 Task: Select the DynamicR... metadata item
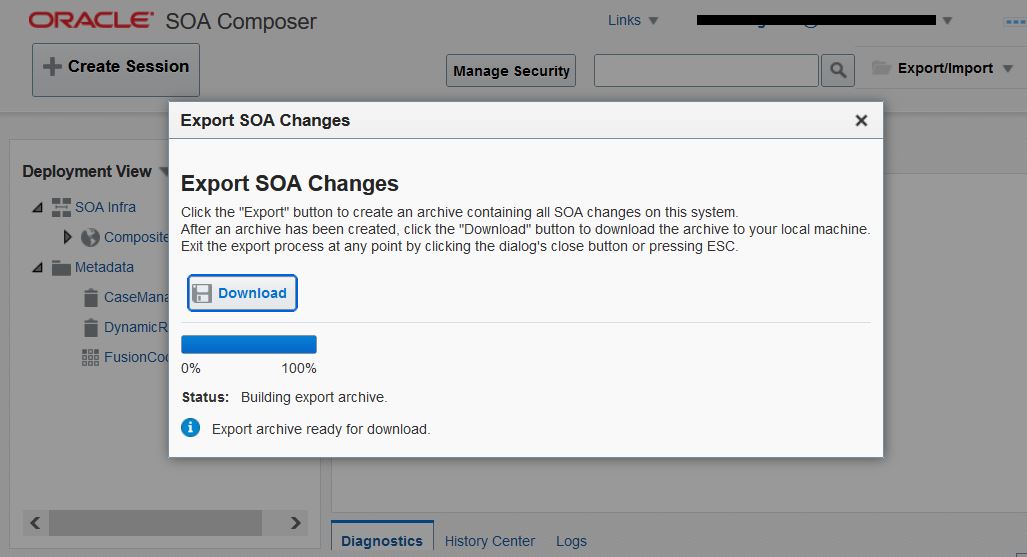click(136, 327)
